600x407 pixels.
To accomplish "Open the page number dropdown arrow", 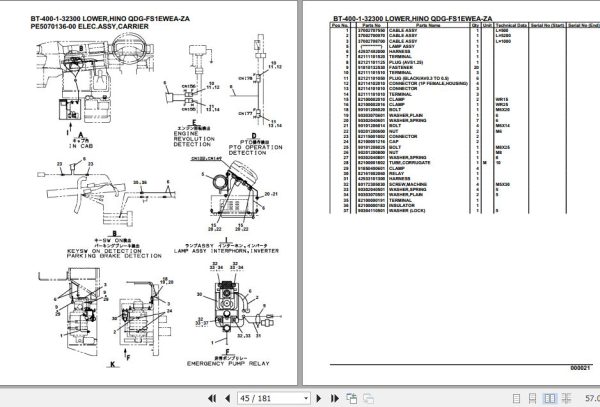I will click(x=306, y=398).
